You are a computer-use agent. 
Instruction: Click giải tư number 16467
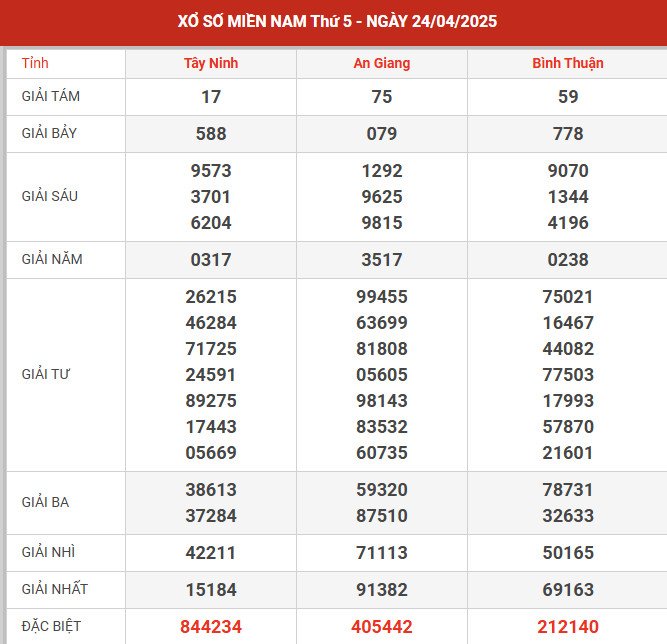pos(568,323)
